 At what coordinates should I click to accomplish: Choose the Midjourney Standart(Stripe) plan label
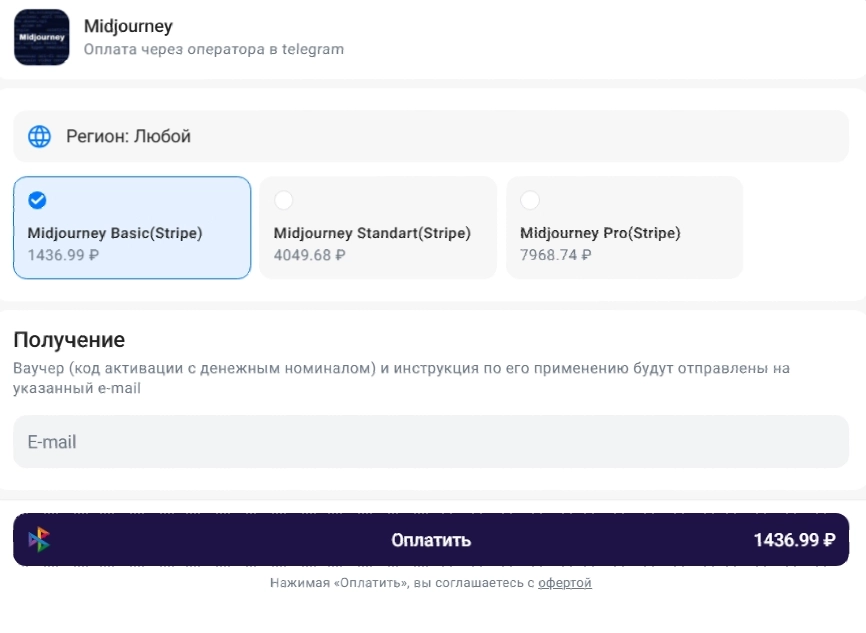(372, 233)
